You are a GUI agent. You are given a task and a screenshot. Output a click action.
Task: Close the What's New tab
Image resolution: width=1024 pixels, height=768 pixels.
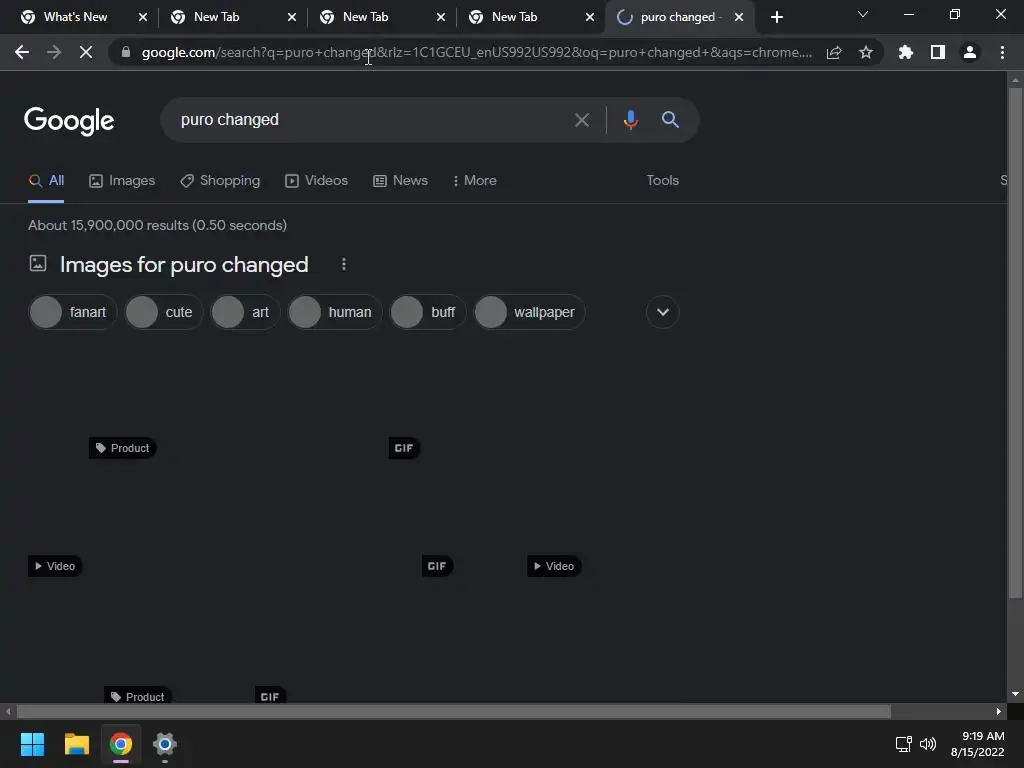click(x=142, y=17)
